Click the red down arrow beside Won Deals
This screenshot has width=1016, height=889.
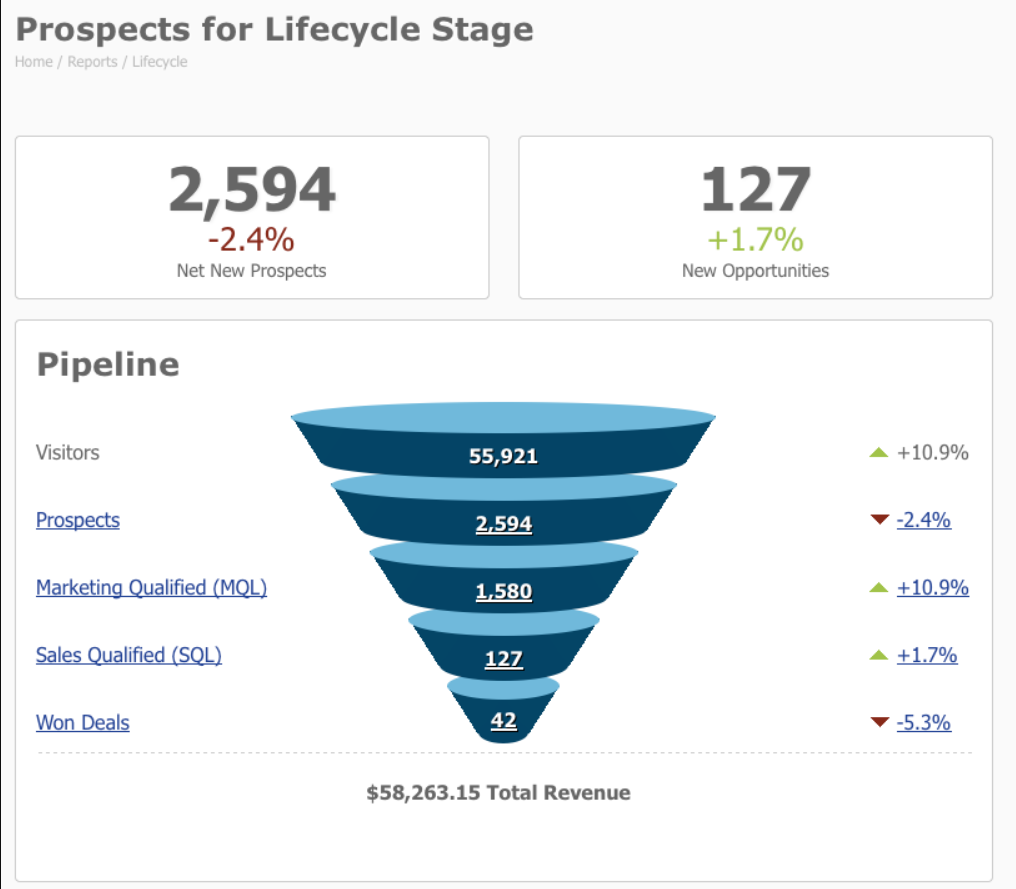pyautogui.click(x=879, y=722)
